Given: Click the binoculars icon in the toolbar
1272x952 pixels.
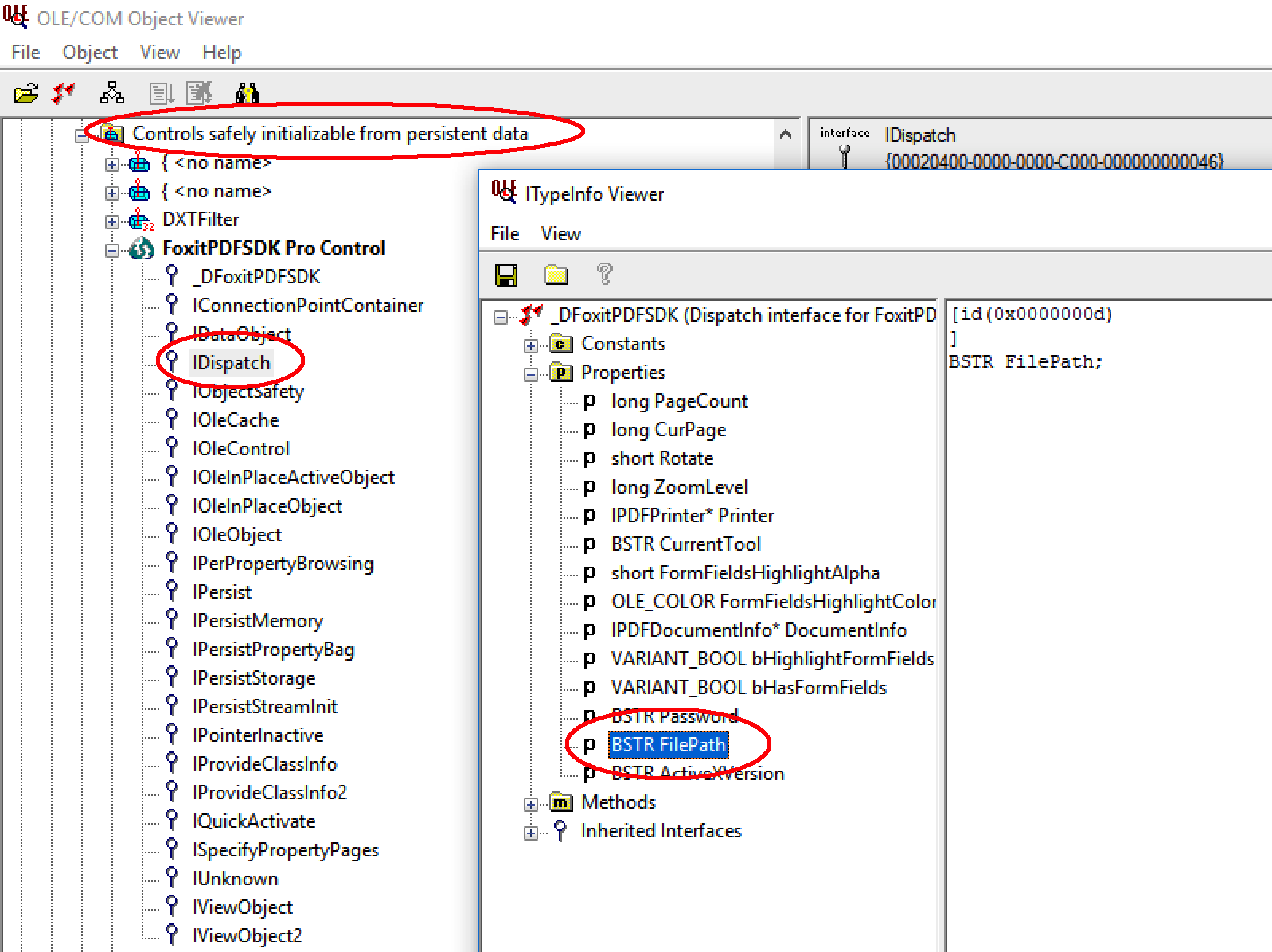Looking at the screenshot, I should tap(247, 94).
